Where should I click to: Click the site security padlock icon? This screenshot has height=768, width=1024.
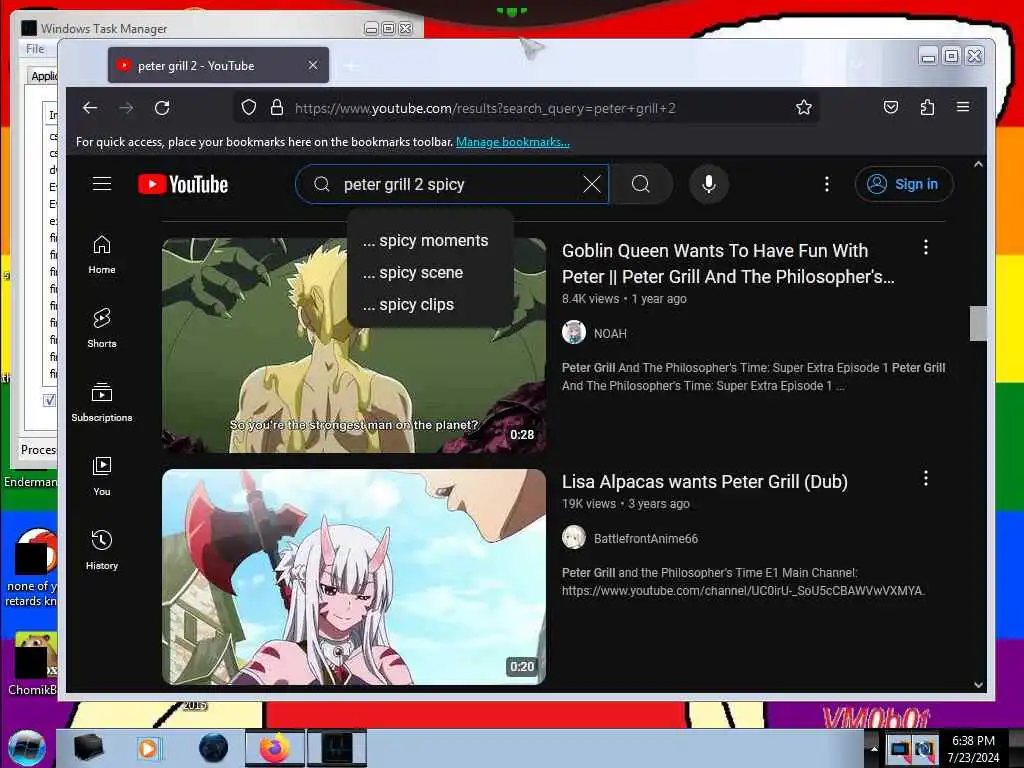pyautogui.click(x=277, y=108)
